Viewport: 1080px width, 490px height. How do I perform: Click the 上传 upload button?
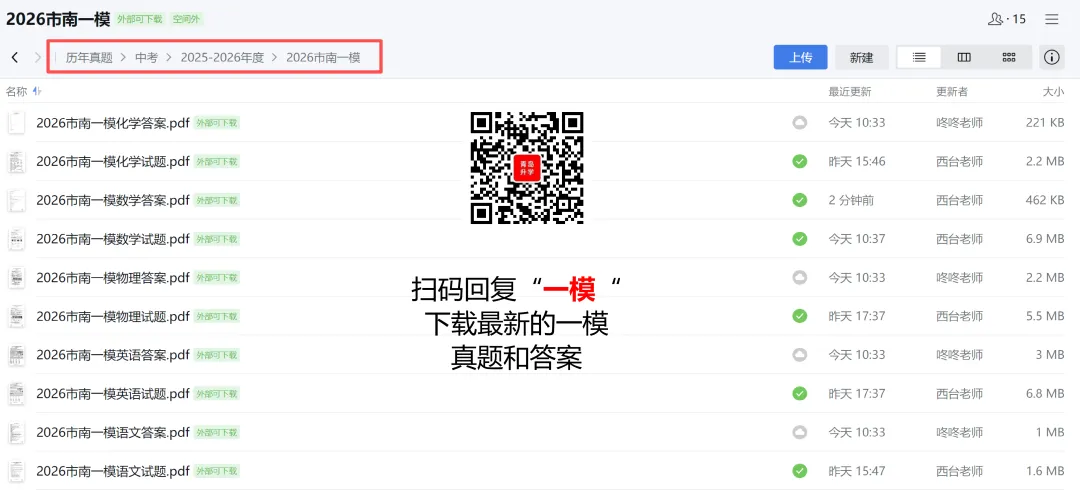(x=800, y=57)
